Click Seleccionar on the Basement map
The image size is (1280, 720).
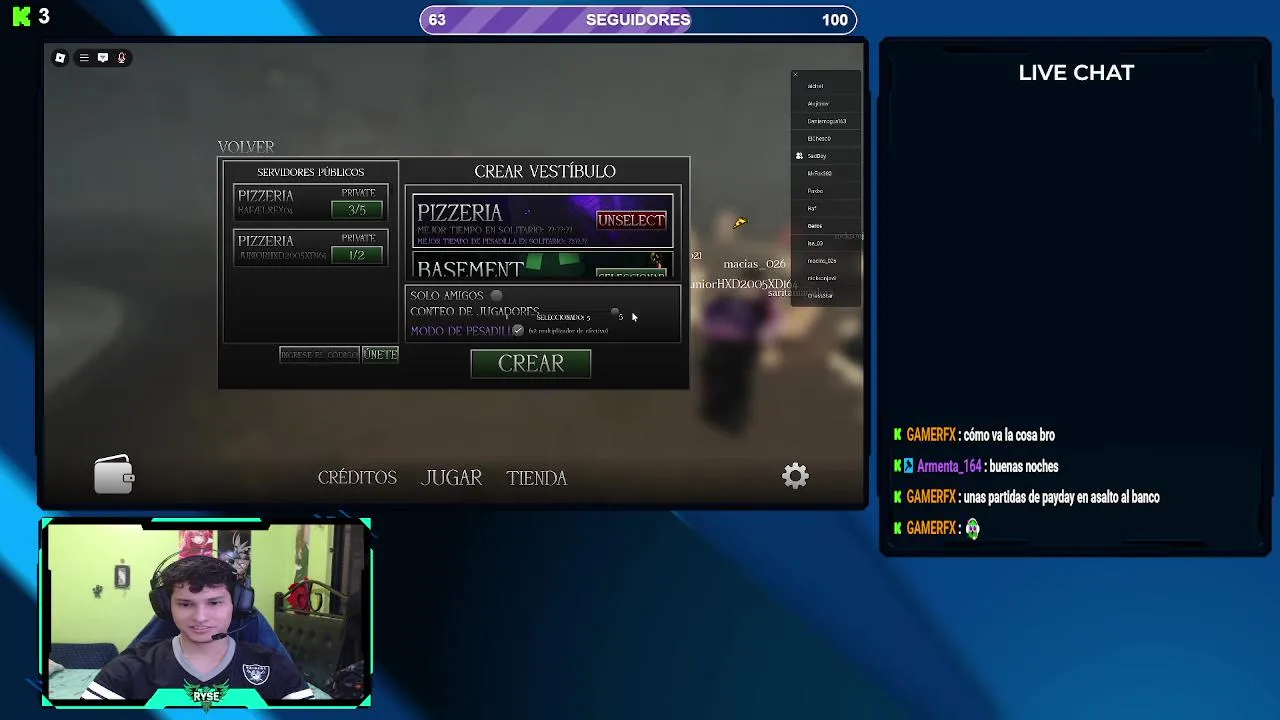631,274
